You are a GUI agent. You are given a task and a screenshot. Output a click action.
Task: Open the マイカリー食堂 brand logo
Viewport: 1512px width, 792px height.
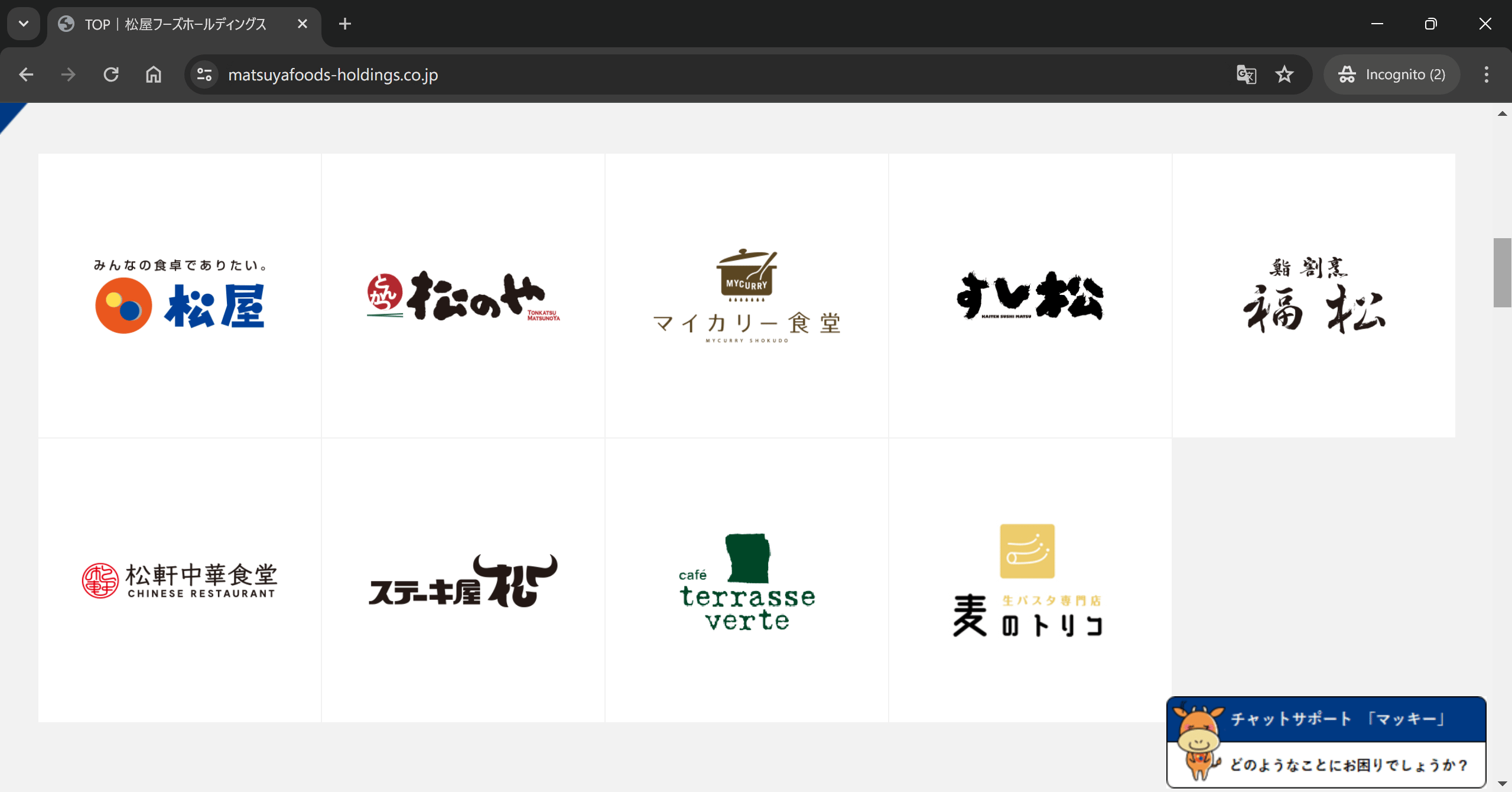[747, 296]
